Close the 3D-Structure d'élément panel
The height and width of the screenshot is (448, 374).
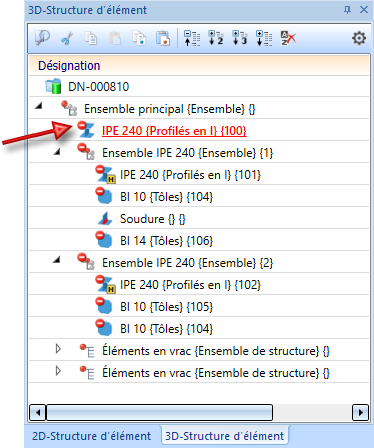[364, 10]
